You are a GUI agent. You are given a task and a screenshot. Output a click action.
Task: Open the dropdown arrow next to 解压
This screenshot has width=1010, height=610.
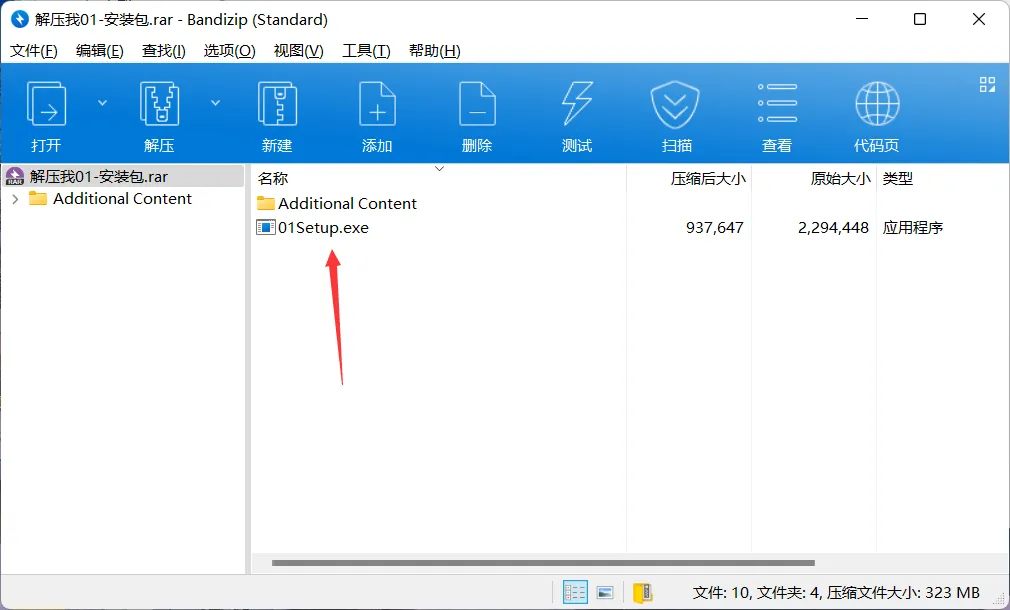click(215, 102)
